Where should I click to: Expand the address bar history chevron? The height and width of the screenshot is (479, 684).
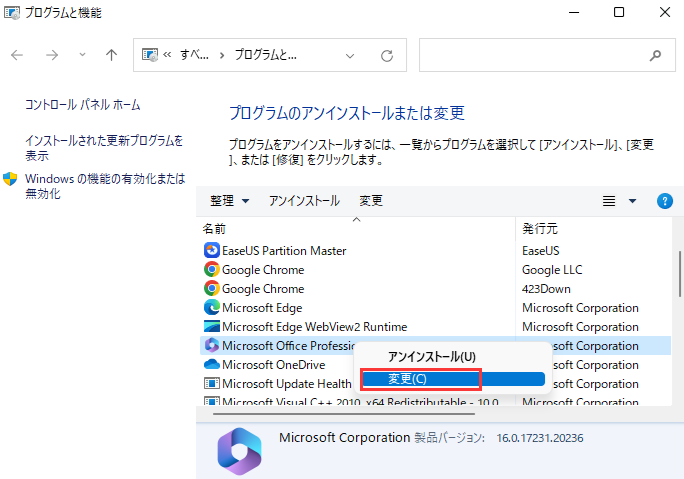point(345,55)
